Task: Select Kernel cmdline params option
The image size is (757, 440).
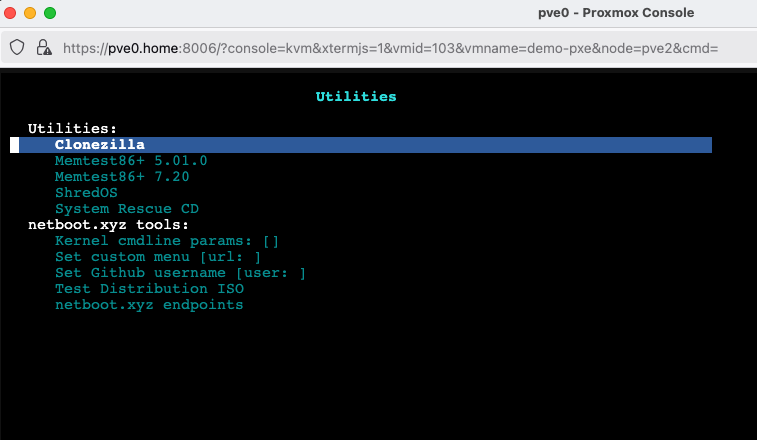Action: (167, 241)
